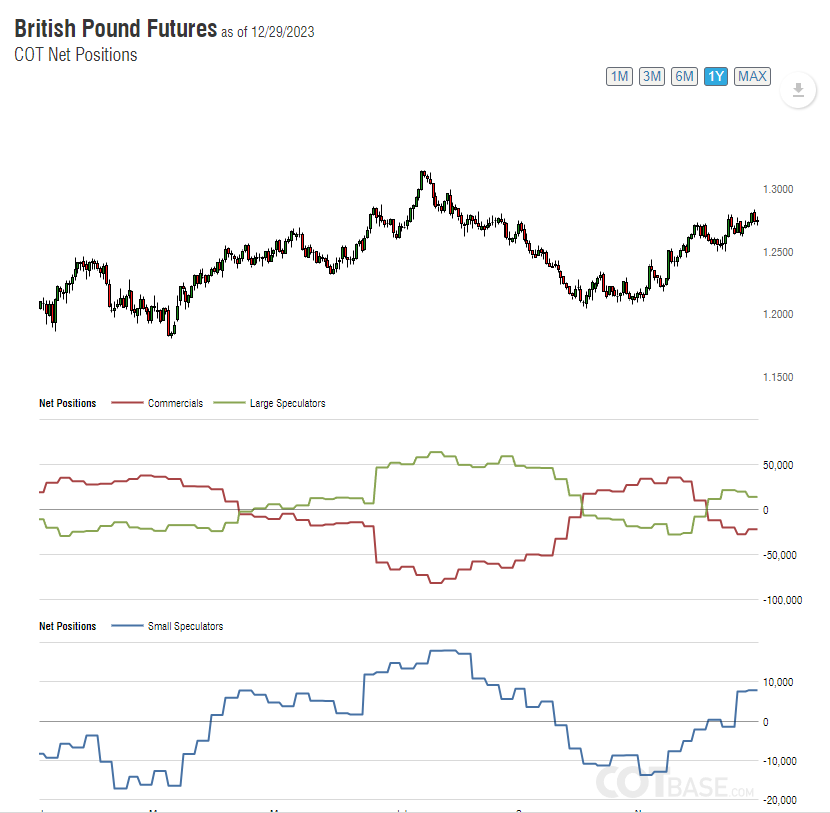Show the 6M time range
Viewport: 830px width, 813px height.
click(684, 76)
